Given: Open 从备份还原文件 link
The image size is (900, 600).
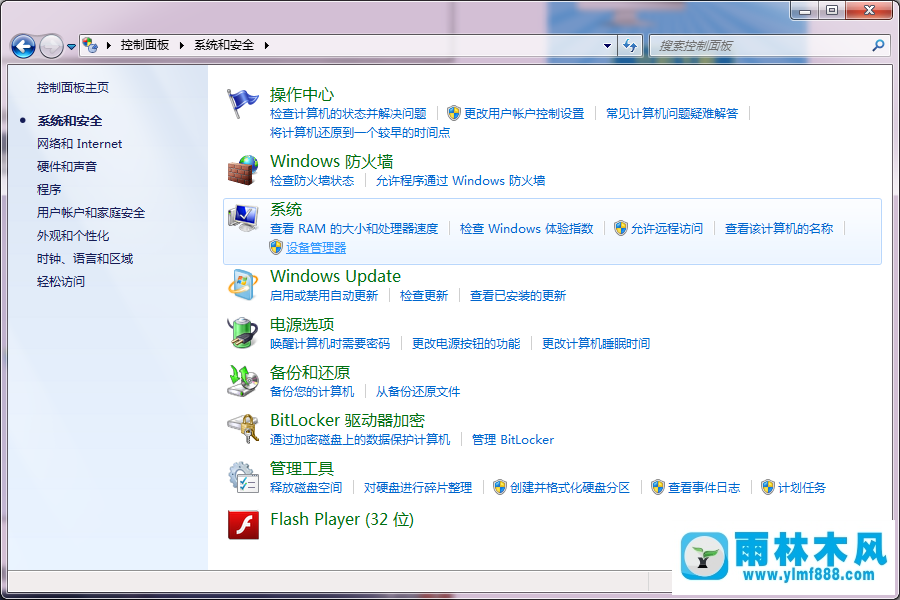Looking at the screenshot, I should 418,392.
